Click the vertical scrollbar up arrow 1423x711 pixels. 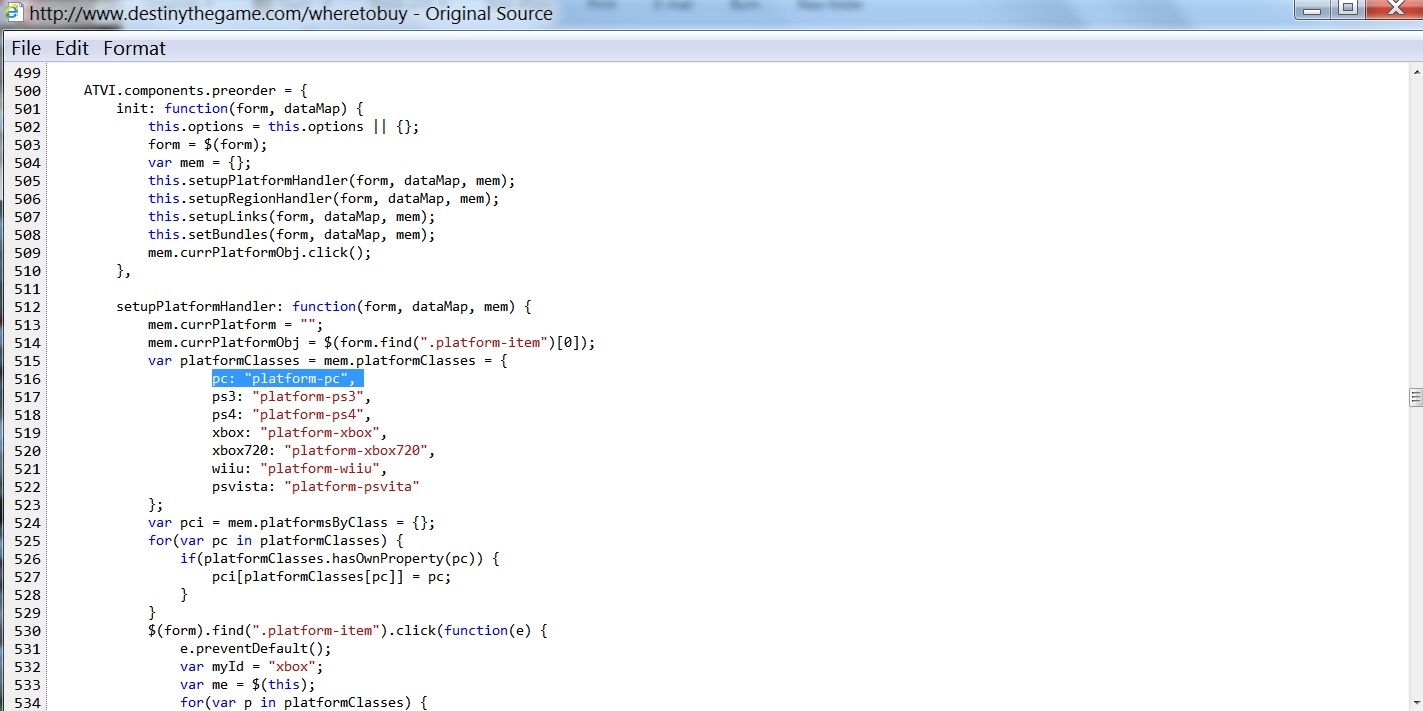coord(1415,72)
